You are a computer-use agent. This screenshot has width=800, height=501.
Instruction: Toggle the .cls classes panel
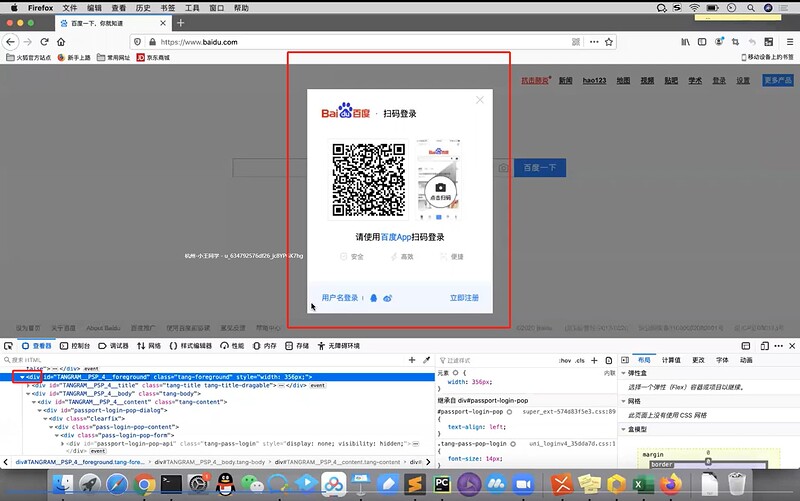(580, 360)
